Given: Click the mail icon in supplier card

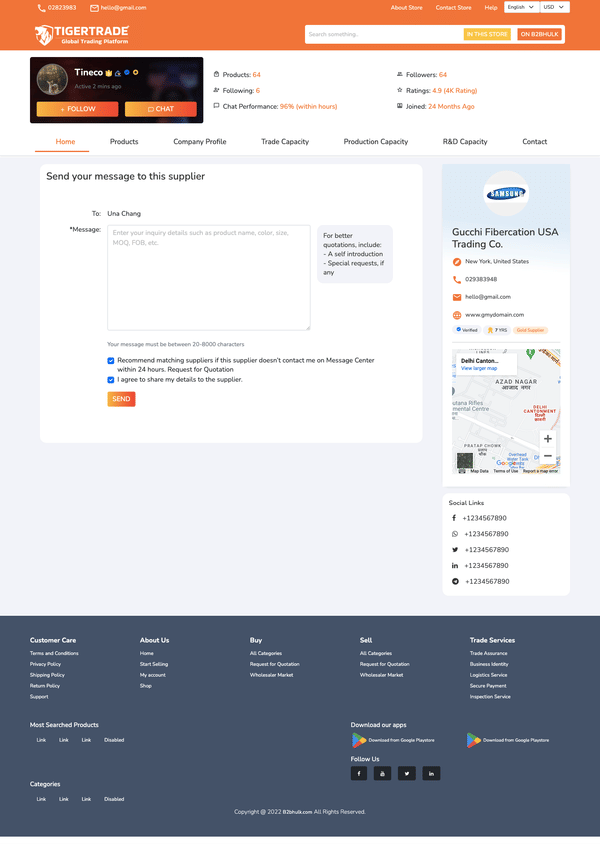Looking at the screenshot, I should pos(457,297).
